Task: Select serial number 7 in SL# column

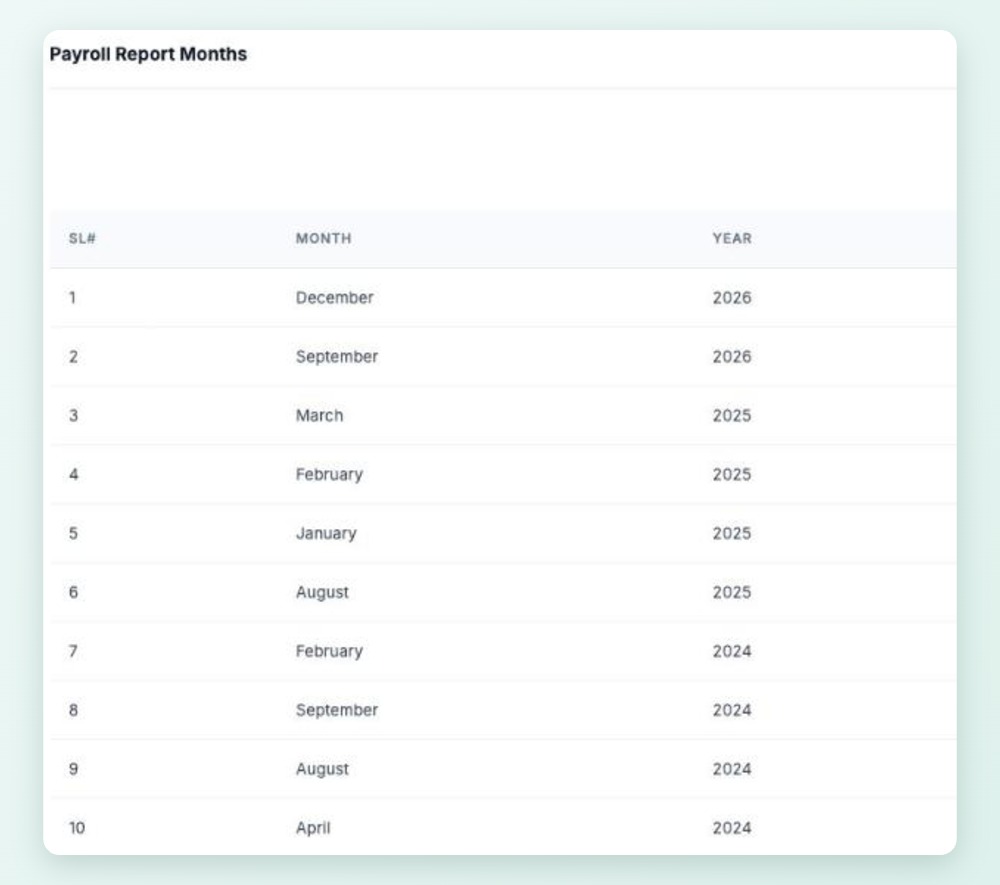Action: coord(73,651)
